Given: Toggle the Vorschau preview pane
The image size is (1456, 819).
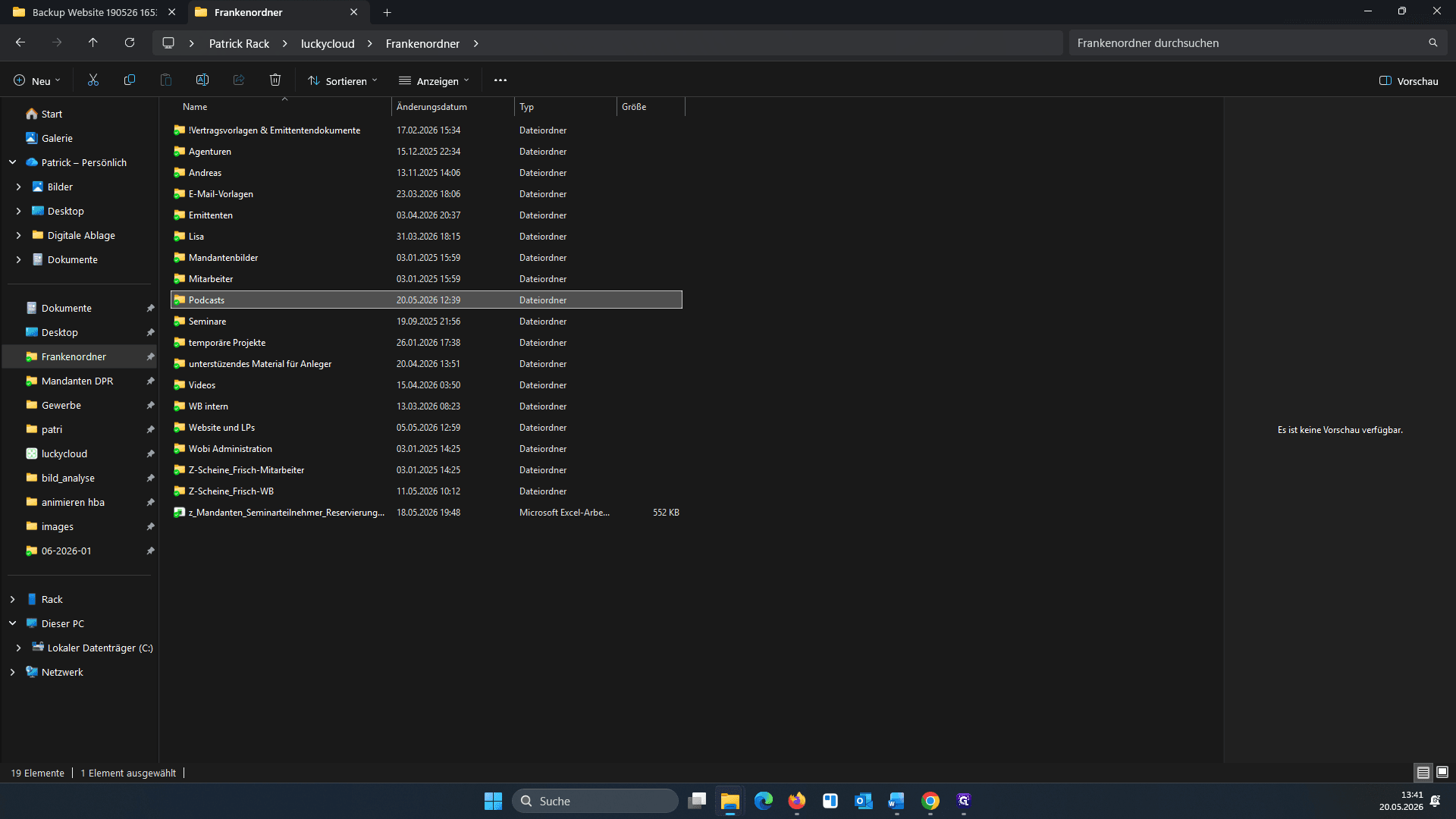Looking at the screenshot, I should point(1409,81).
